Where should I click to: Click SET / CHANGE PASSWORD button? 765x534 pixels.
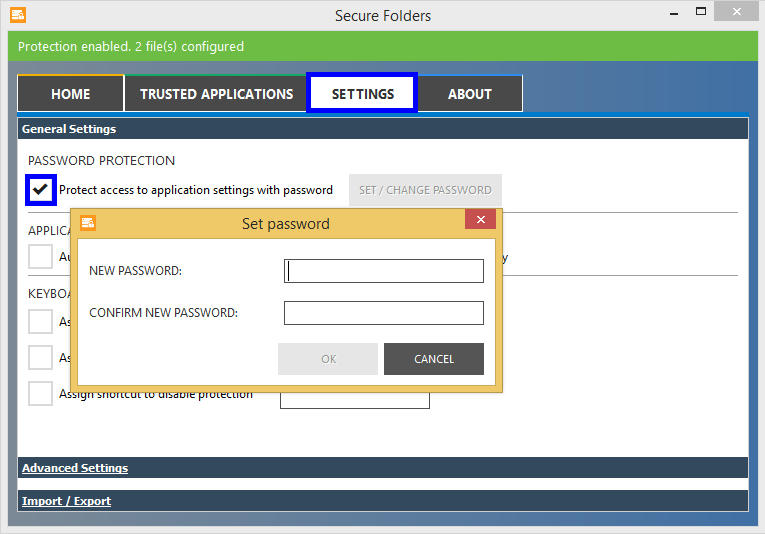click(x=425, y=190)
